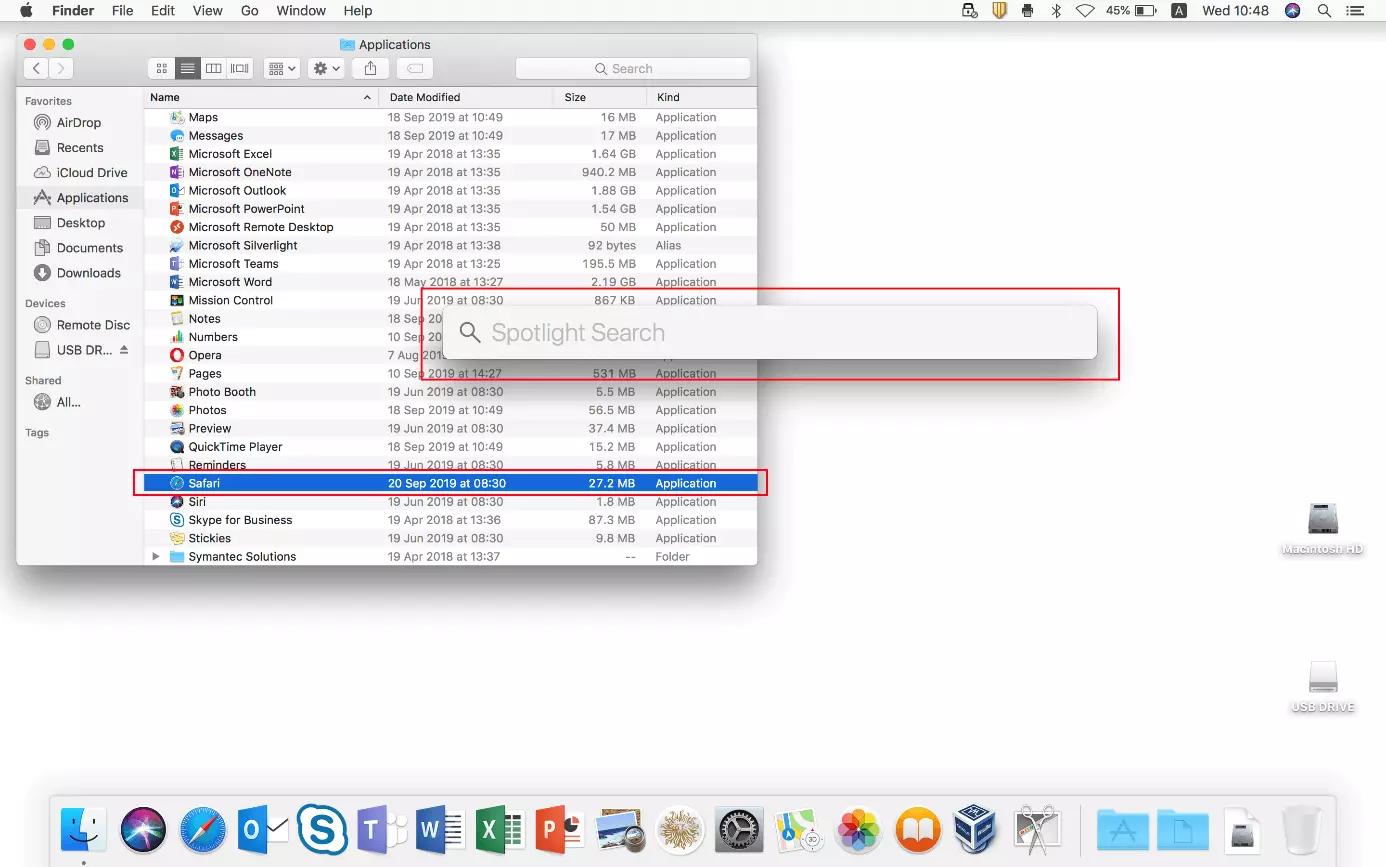The image size is (1386, 867).
Task: Click the Edit Tags toolbar button
Action: [x=415, y=68]
